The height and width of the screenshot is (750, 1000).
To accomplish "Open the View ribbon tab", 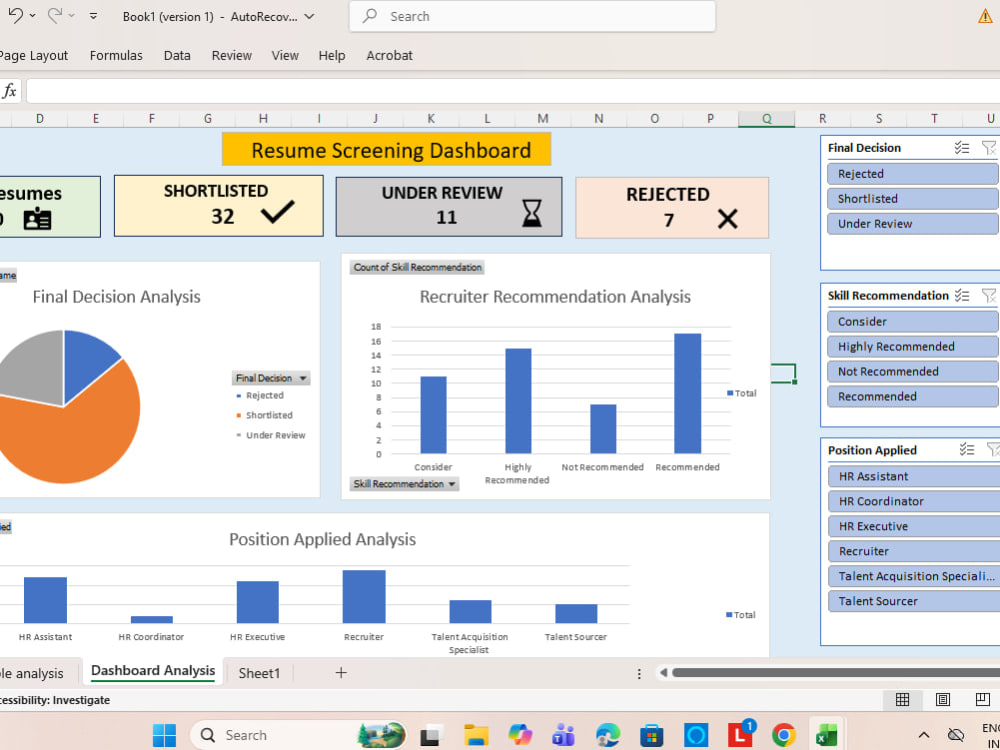I will (x=285, y=55).
